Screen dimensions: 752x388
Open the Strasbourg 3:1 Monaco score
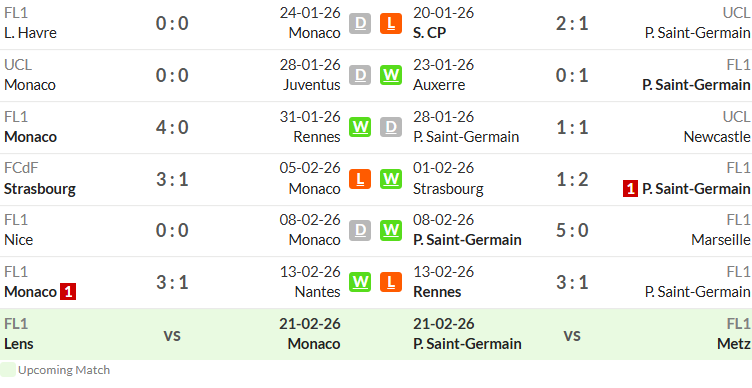pos(172,179)
